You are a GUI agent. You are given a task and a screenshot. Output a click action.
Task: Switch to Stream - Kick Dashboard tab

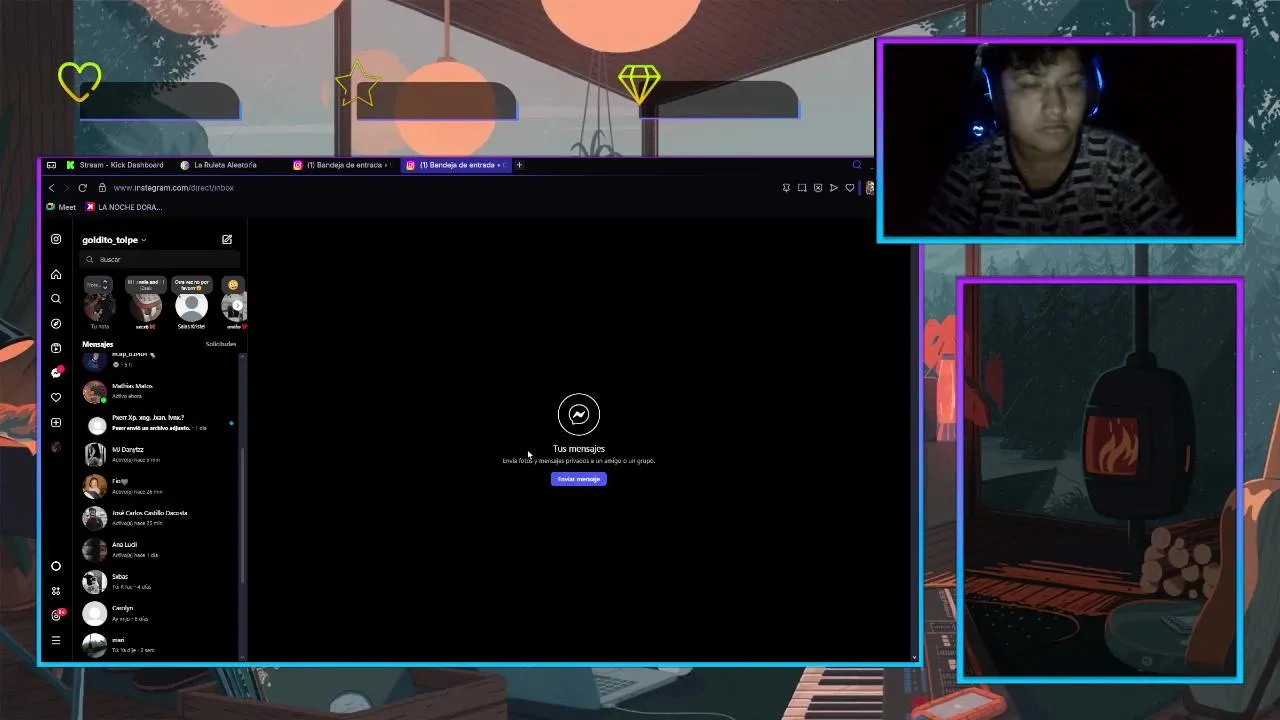click(x=115, y=165)
